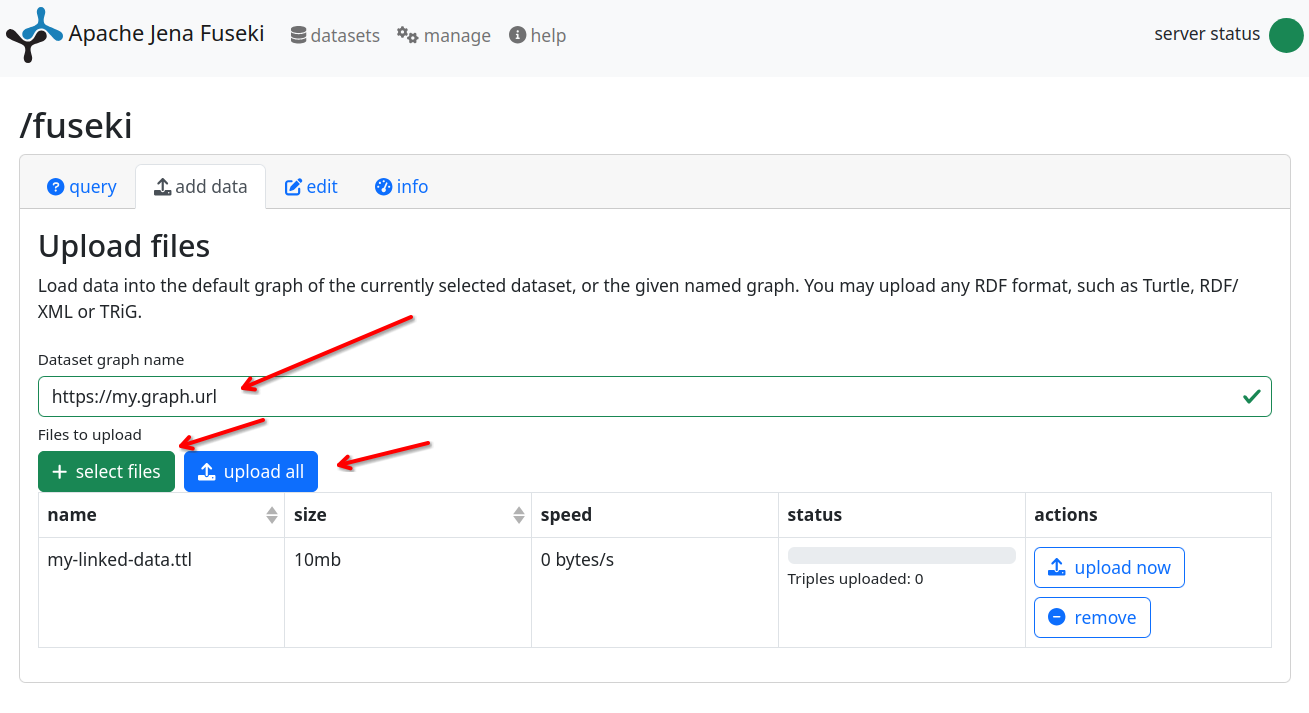Open the datasets menu item
This screenshot has height=713, width=1309.
335,35
